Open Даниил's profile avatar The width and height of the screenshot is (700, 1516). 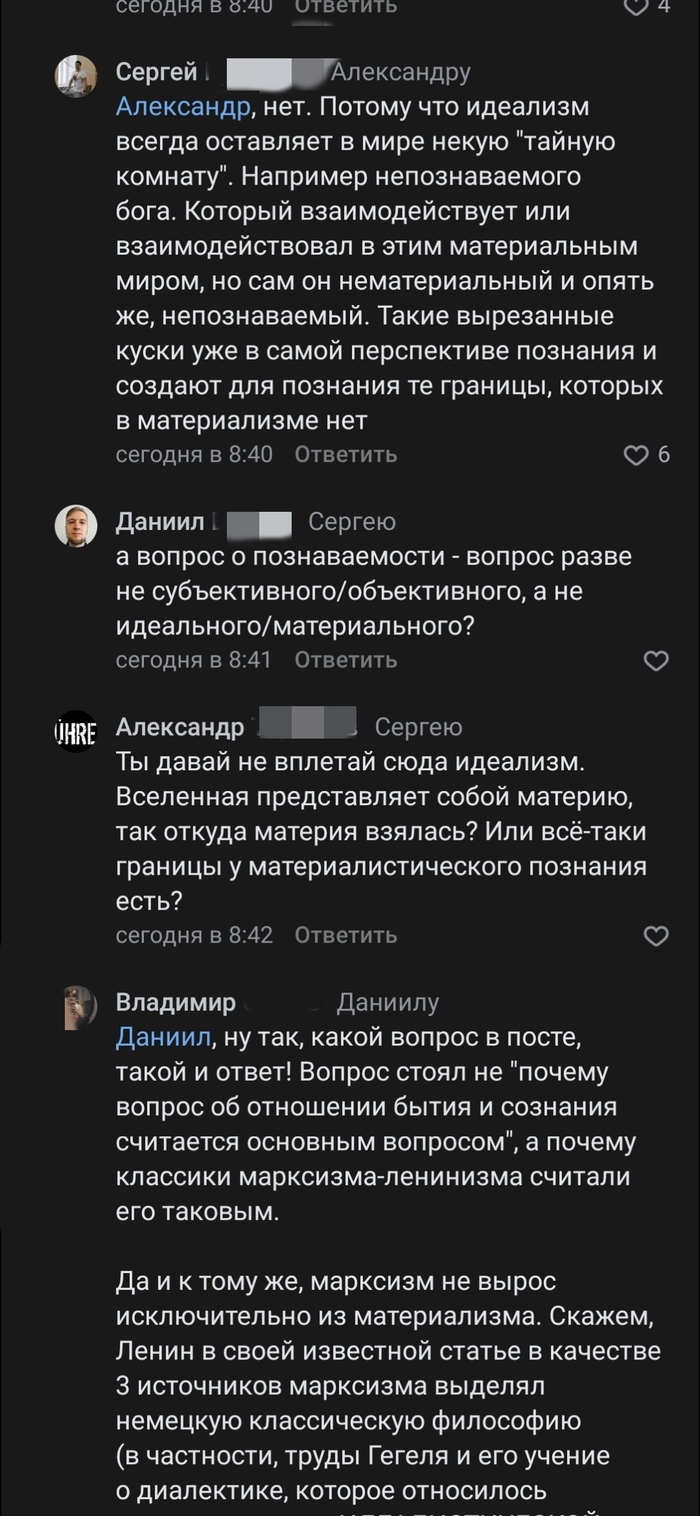click(x=76, y=525)
